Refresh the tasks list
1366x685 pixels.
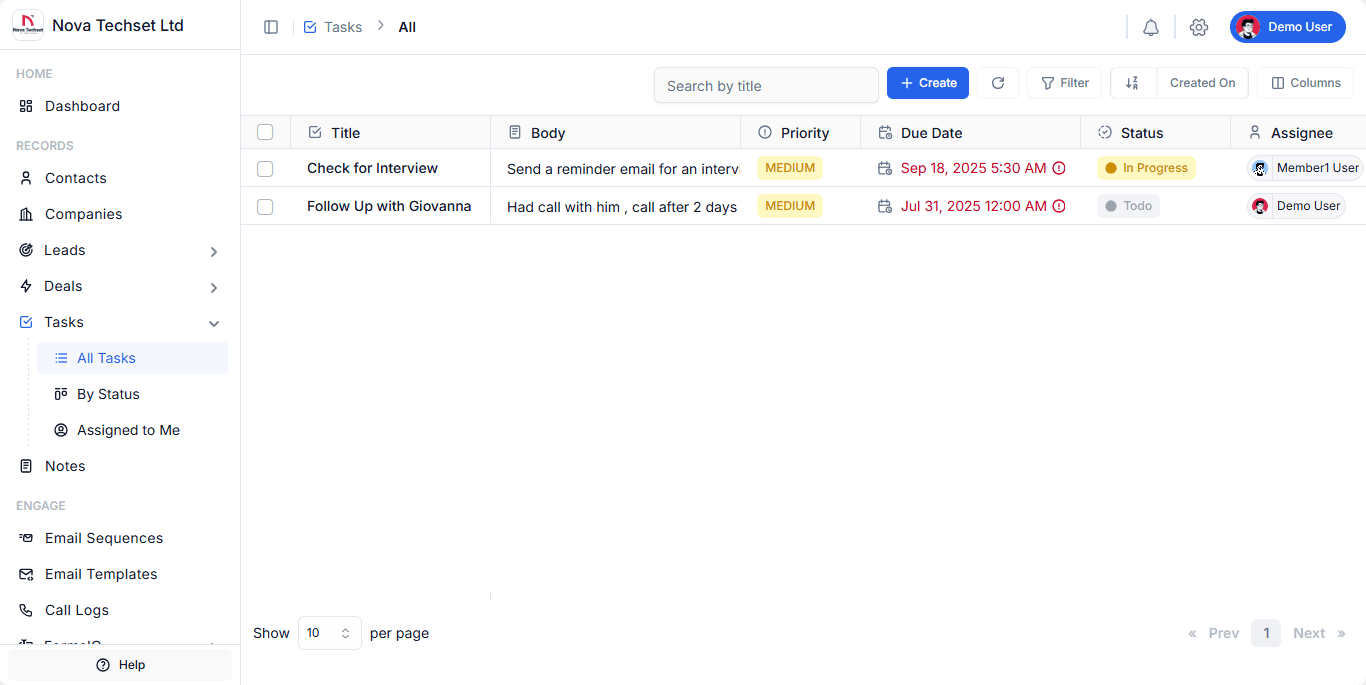pos(997,83)
